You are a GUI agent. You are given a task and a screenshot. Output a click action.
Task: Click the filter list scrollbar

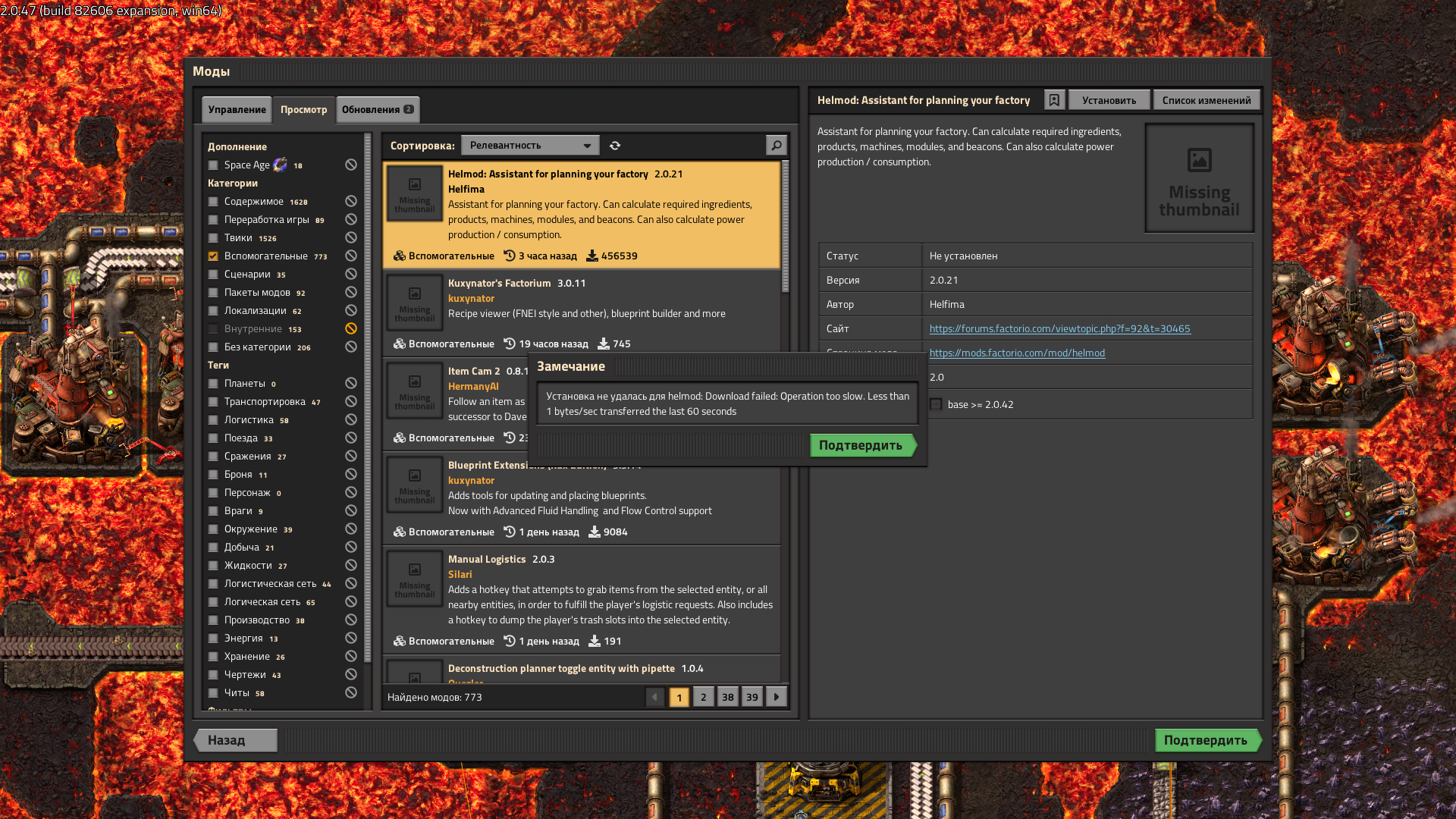[368, 399]
